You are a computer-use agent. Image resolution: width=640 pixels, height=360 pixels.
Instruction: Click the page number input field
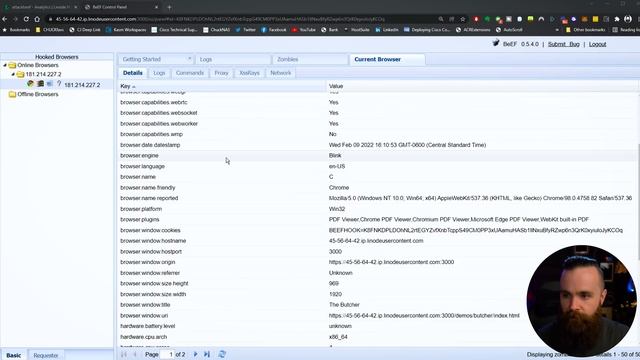pos(167,354)
